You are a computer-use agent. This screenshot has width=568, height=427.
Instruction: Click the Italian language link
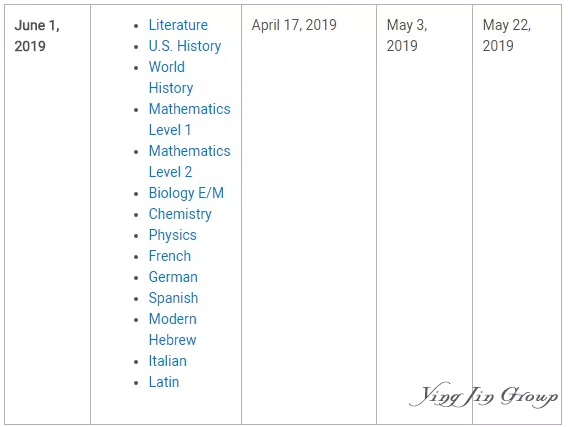tap(168, 361)
